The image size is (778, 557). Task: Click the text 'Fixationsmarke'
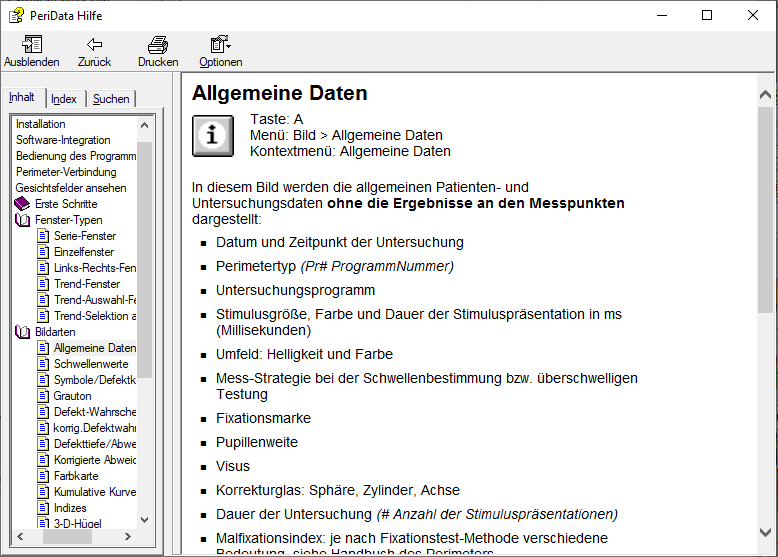[263, 418]
